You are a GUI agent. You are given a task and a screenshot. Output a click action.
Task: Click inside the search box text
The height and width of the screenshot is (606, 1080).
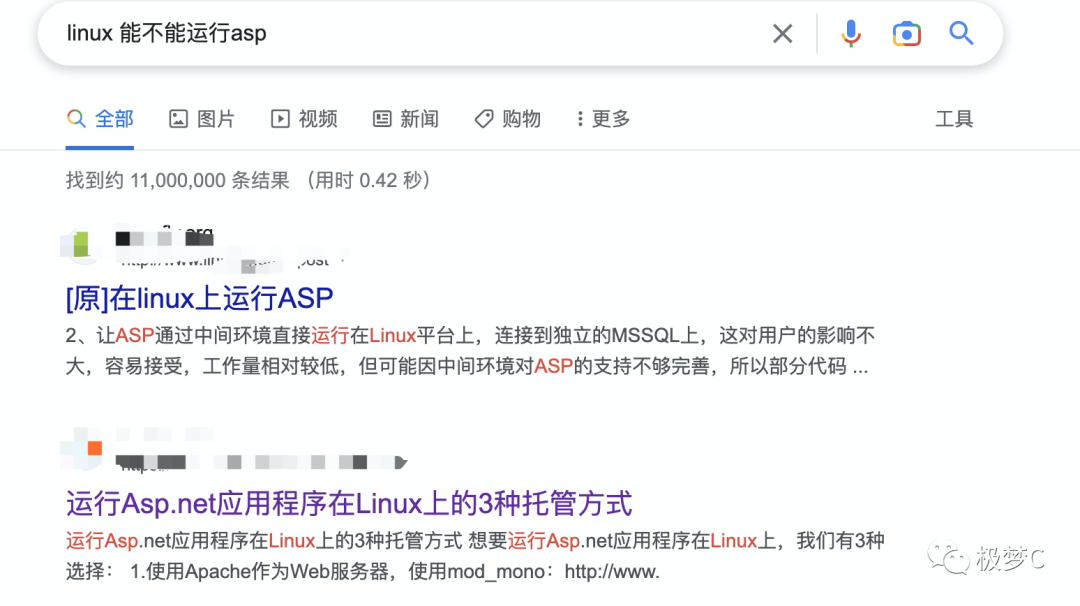166,33
